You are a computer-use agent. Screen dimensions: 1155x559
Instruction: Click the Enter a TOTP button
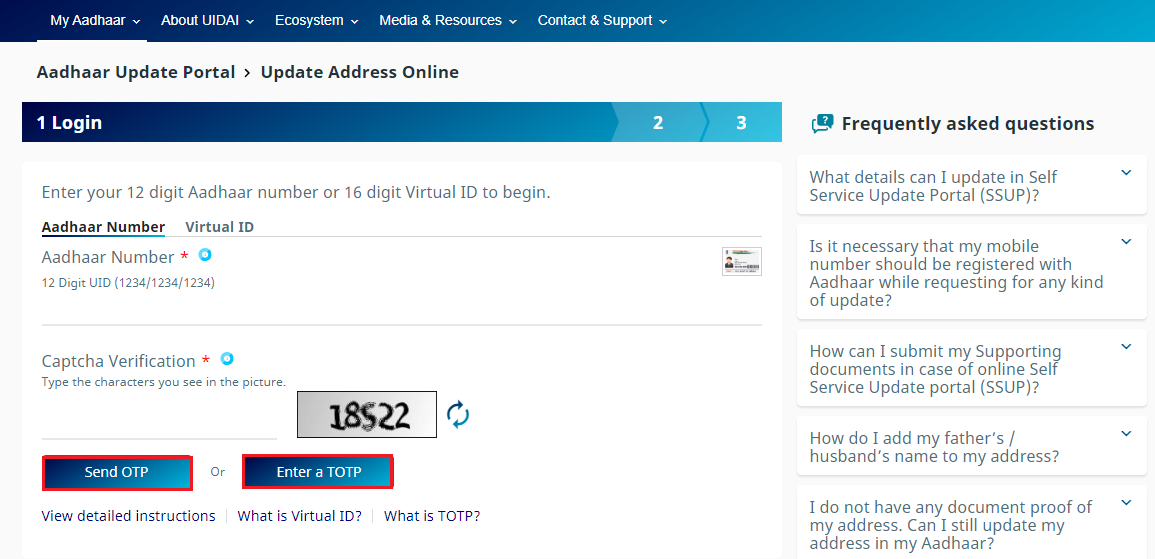point(317,472)
